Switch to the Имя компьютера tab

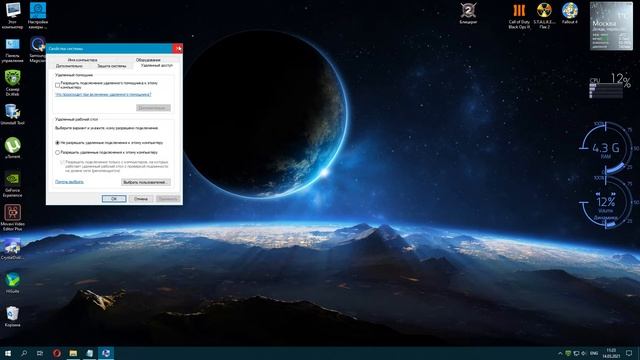click(x=82, y=60)
